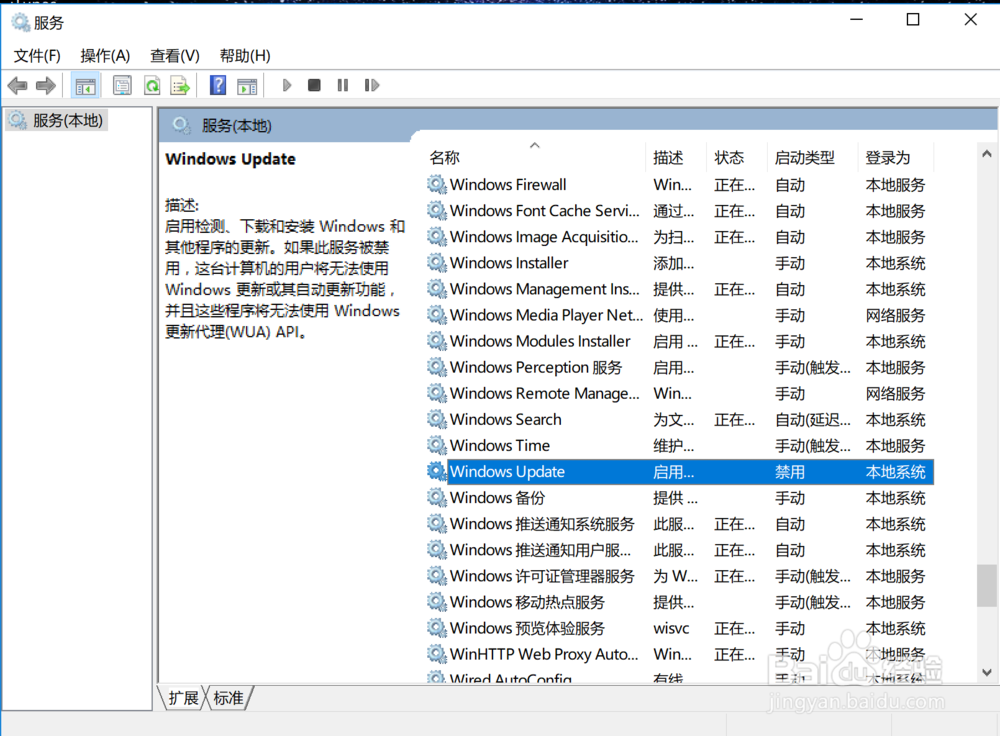Select the Windows Media Player Net... row
This screenshot has width=1000, height=736.
click(x=680, y=315)
